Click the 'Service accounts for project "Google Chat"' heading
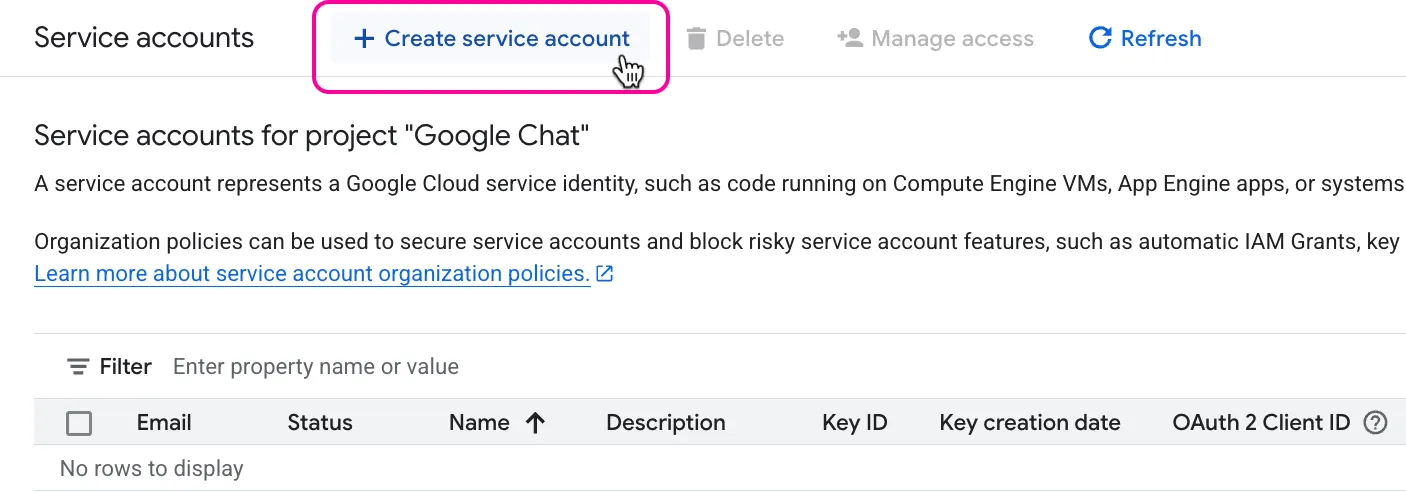The image size is (1406, 492). [311, 136]
